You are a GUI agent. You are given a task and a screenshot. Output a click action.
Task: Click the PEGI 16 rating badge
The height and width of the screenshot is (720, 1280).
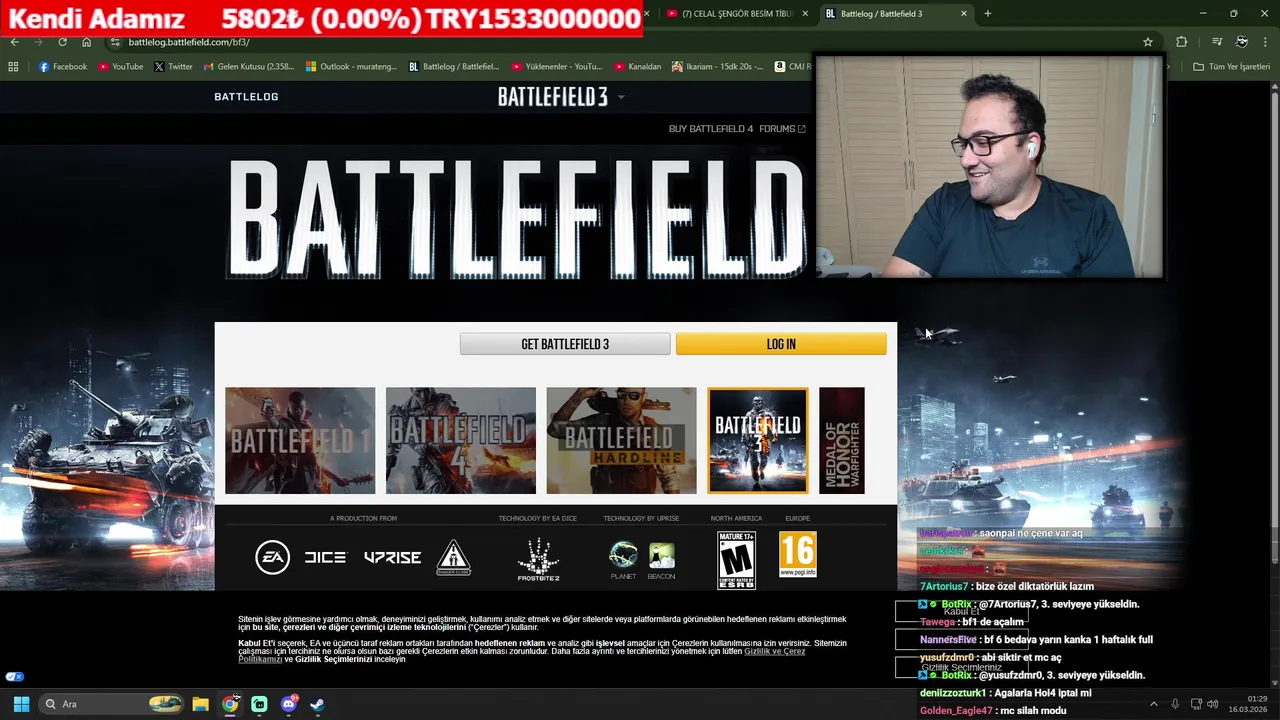point(798,555)
